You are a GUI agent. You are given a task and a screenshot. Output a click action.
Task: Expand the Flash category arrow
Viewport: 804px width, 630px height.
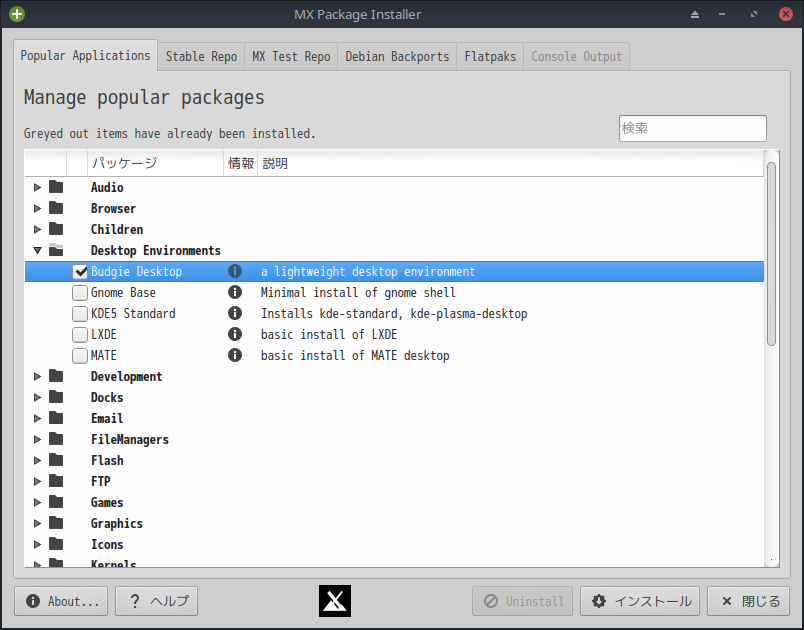37,460
